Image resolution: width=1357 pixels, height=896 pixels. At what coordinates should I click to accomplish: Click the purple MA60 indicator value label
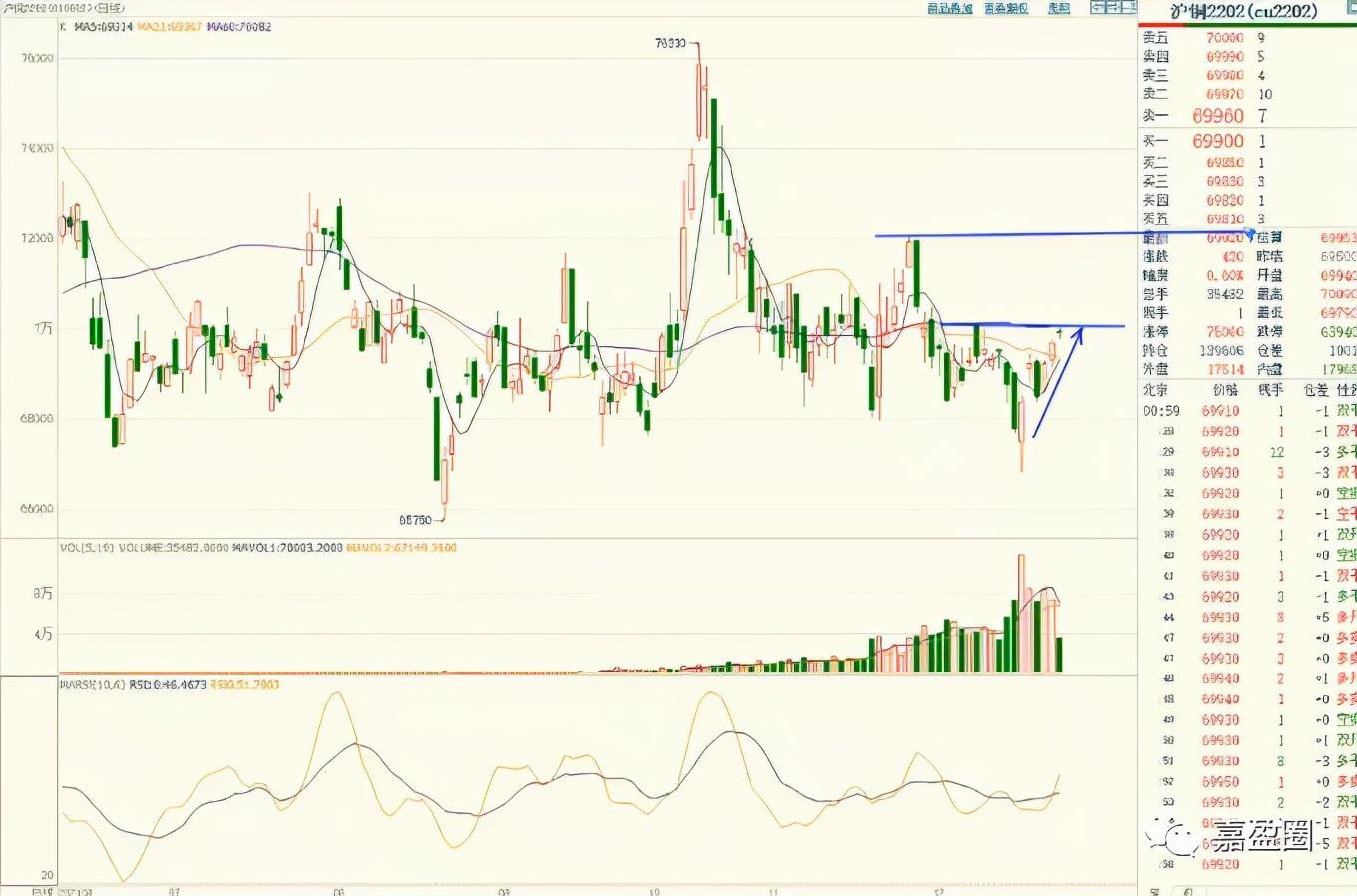click(x=238, y=26)
